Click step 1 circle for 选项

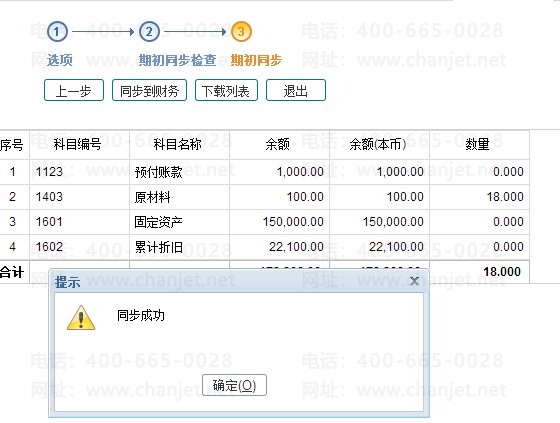(57, 32)
